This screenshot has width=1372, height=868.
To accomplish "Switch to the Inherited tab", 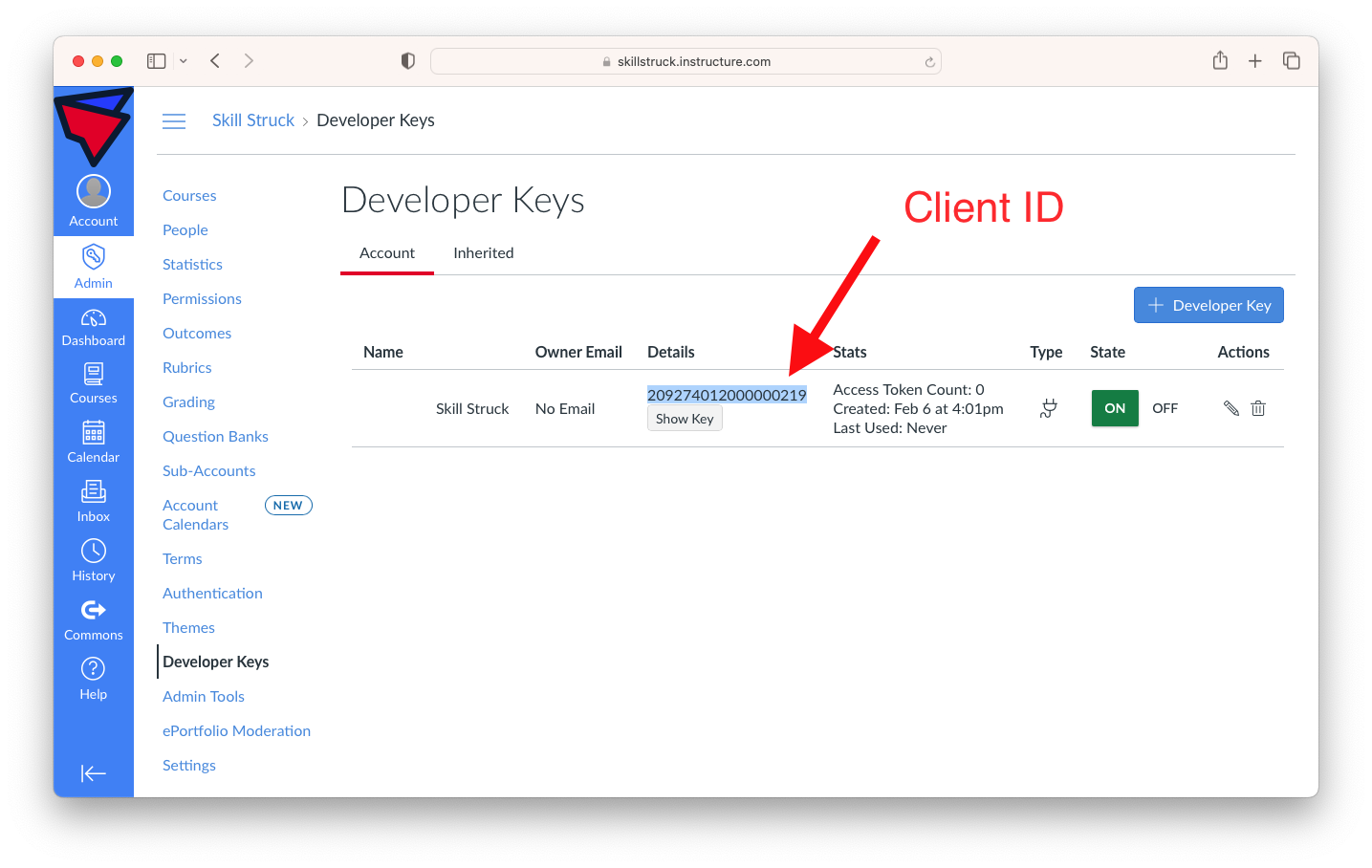I will pyautogui.click(x=483, y=252).
